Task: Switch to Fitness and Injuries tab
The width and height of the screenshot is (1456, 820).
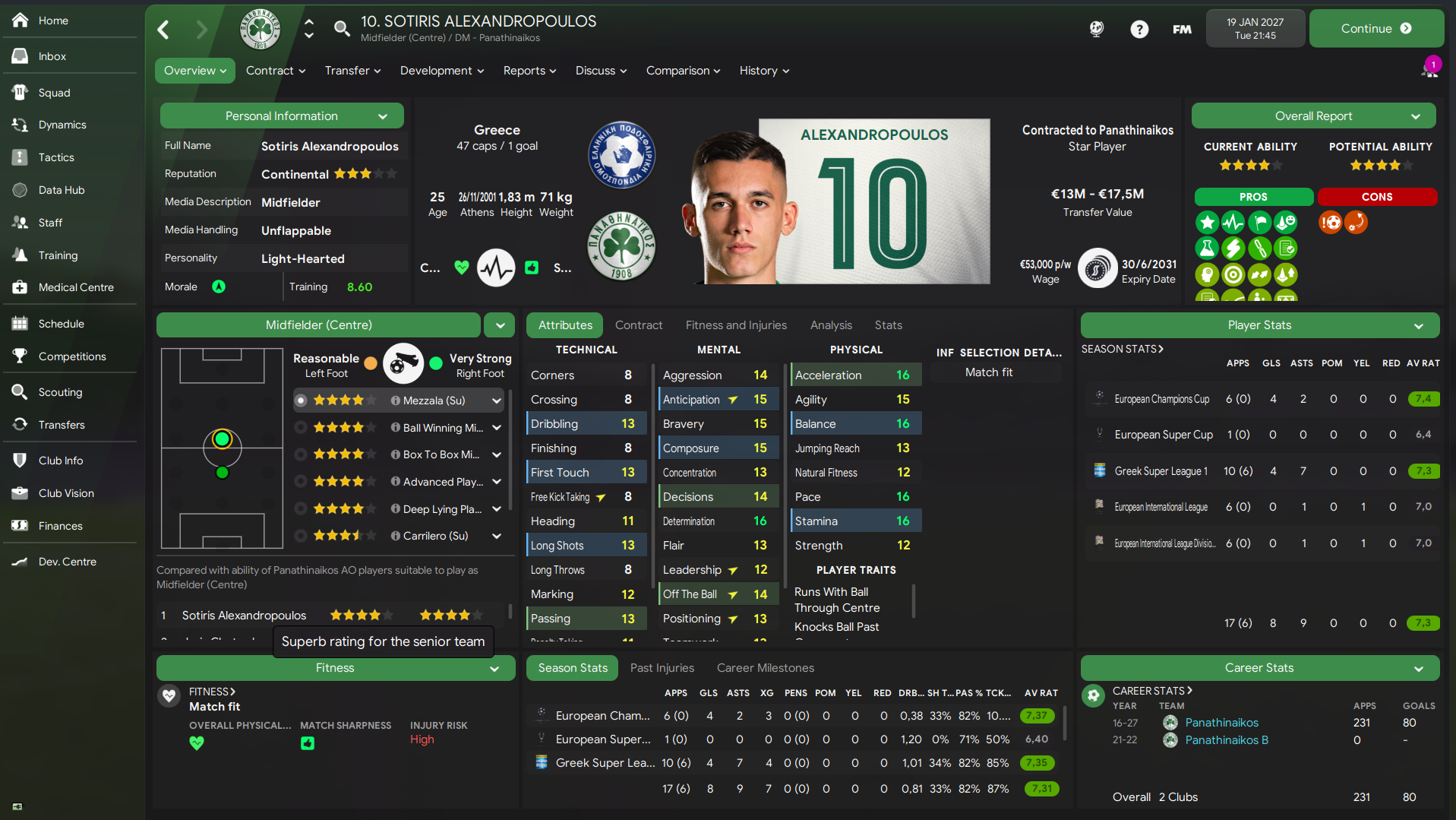Action: click(736, 325)
